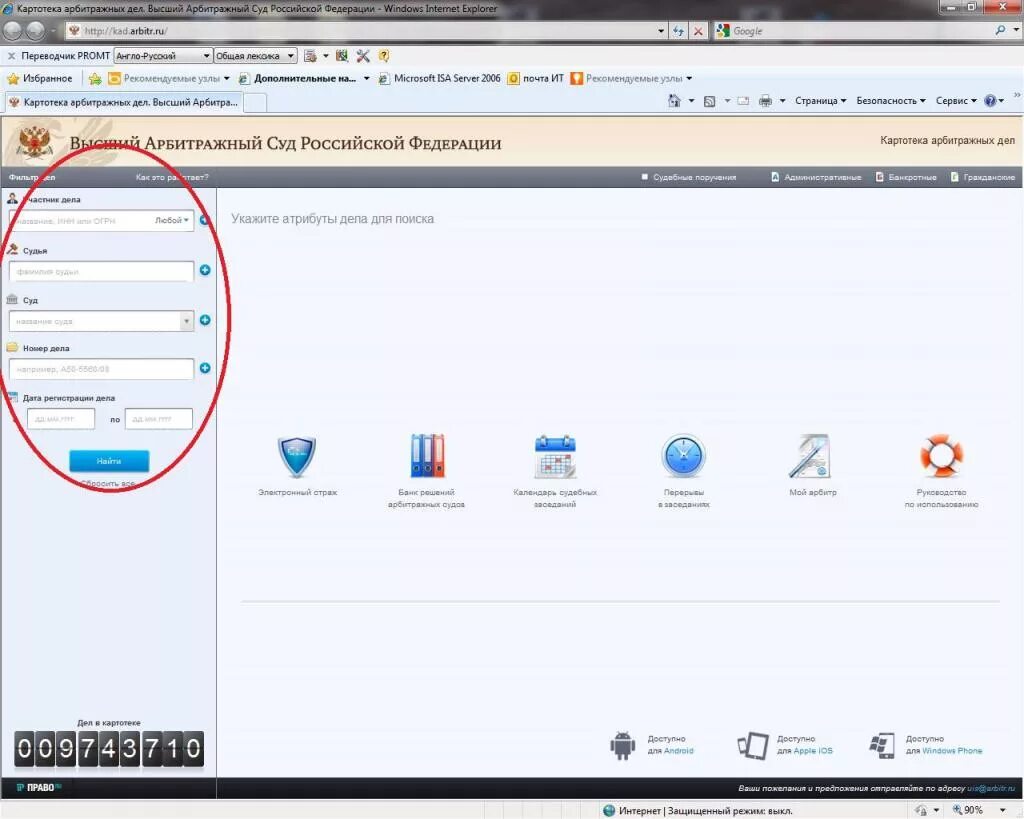Expand the address bar history dropdown
This screenshot has height=819, width=1024.
(661, 31)
